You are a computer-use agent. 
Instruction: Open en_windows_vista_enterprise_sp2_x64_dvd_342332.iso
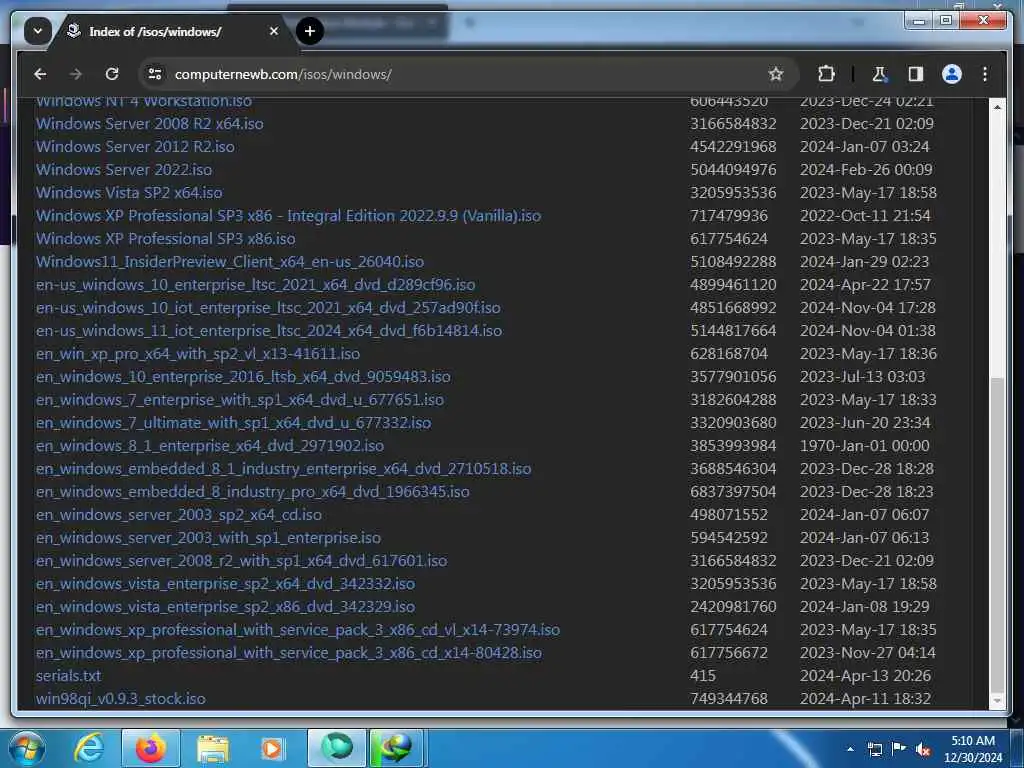(x=225, y=584)
